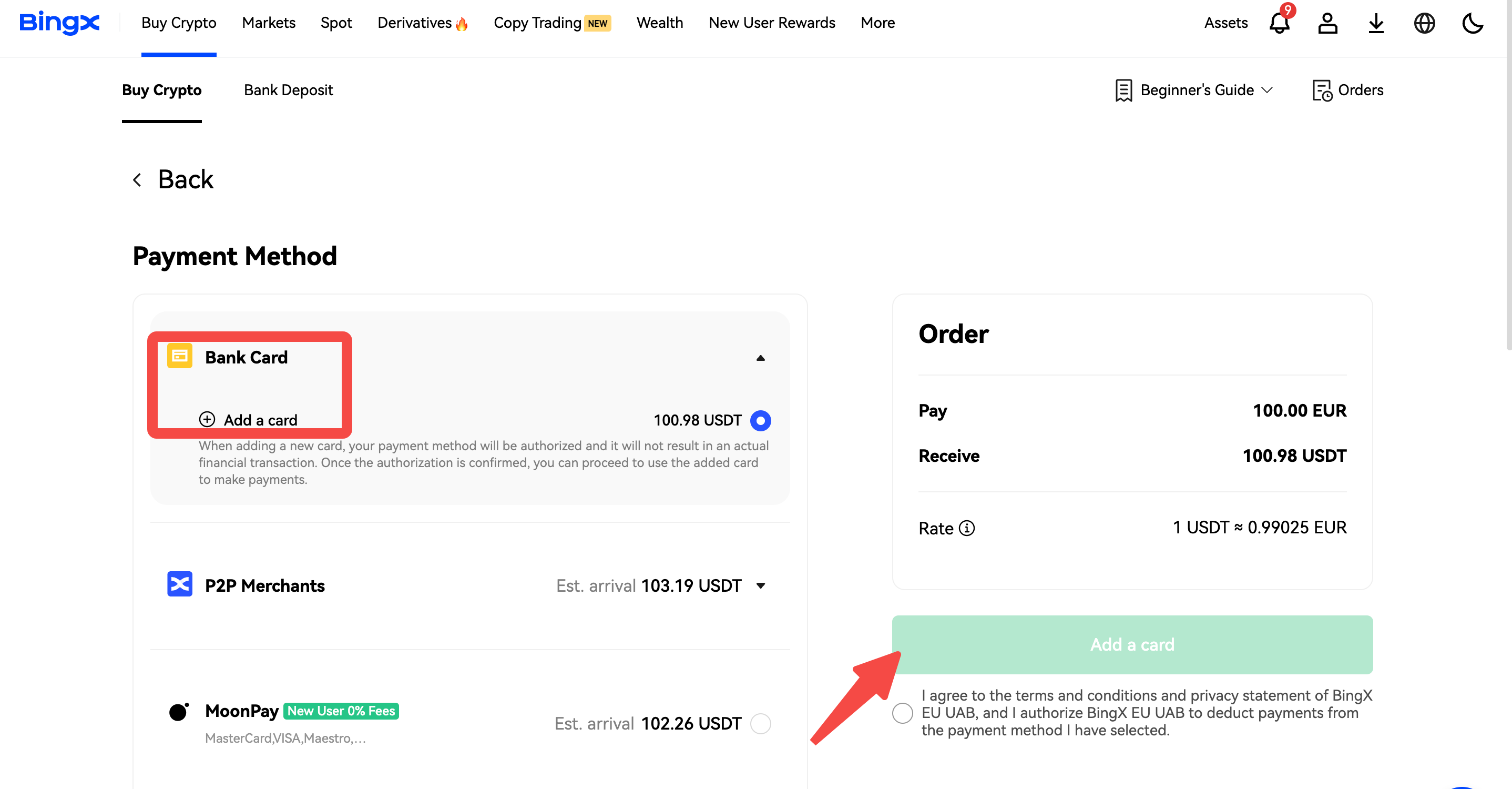Image resolution: width=1512 pixels, height=789 pixels.
Task: Select the Bank Card radio button
Action: 760,420
